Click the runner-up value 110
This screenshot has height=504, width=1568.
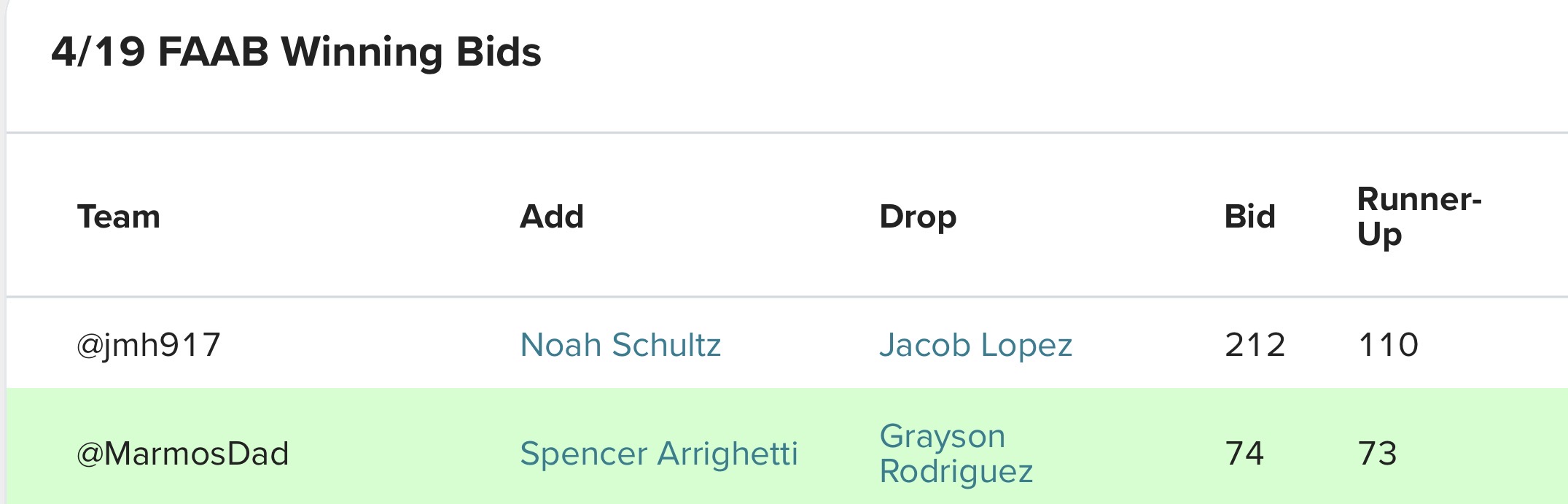point(1388,345)
